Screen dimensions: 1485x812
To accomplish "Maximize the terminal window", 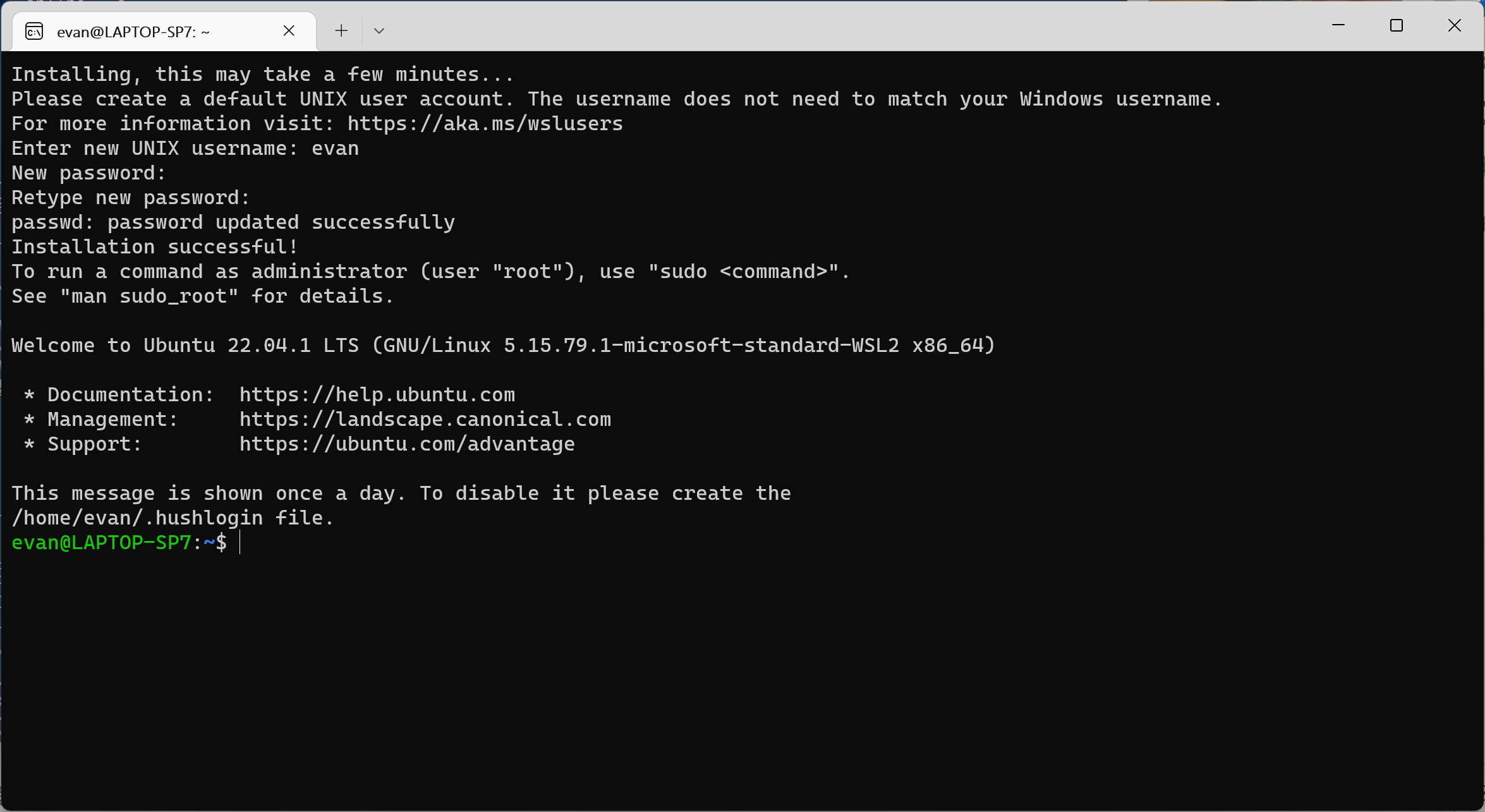I will tap(1396, 25).
